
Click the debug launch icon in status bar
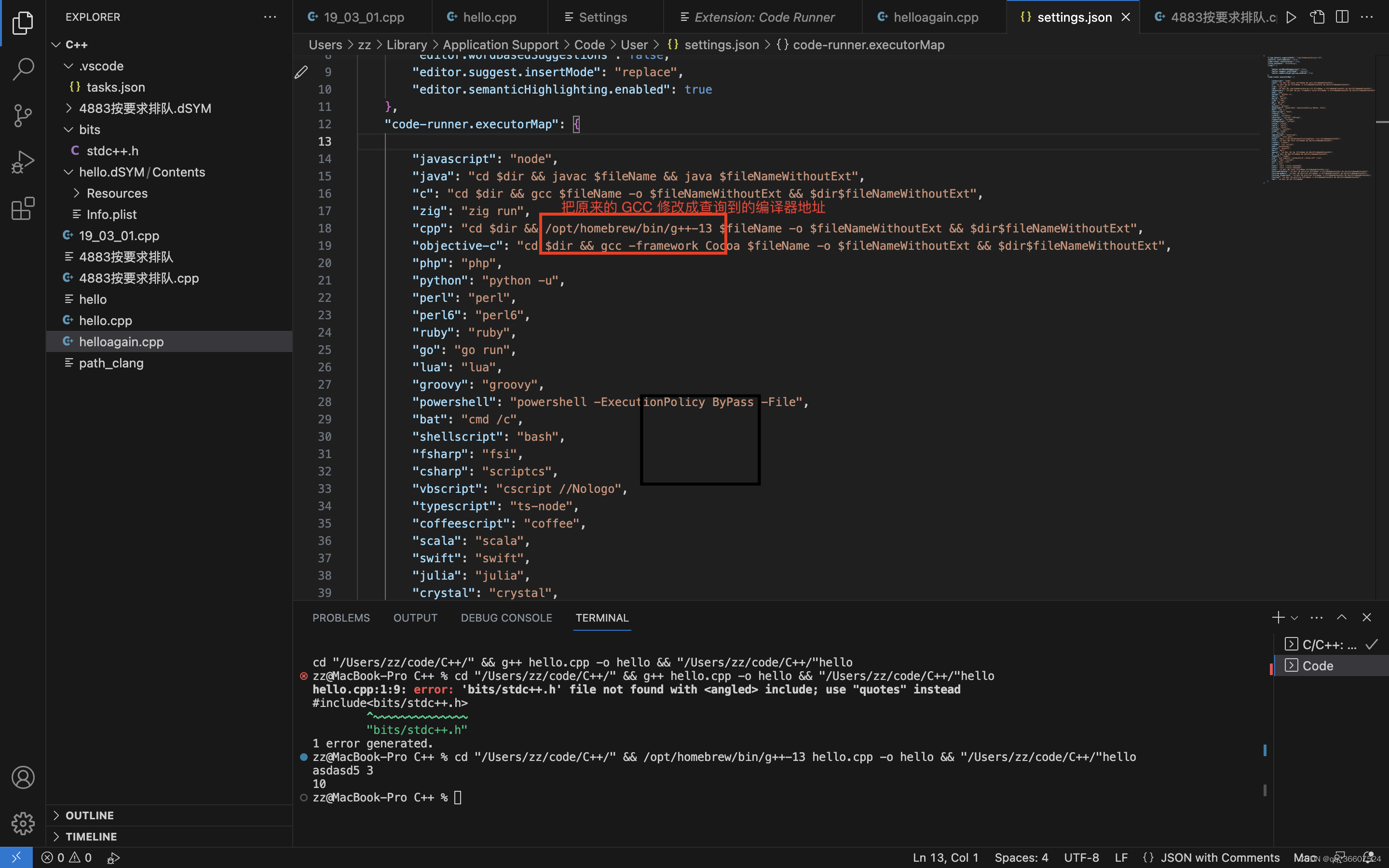tap(114, 858)
